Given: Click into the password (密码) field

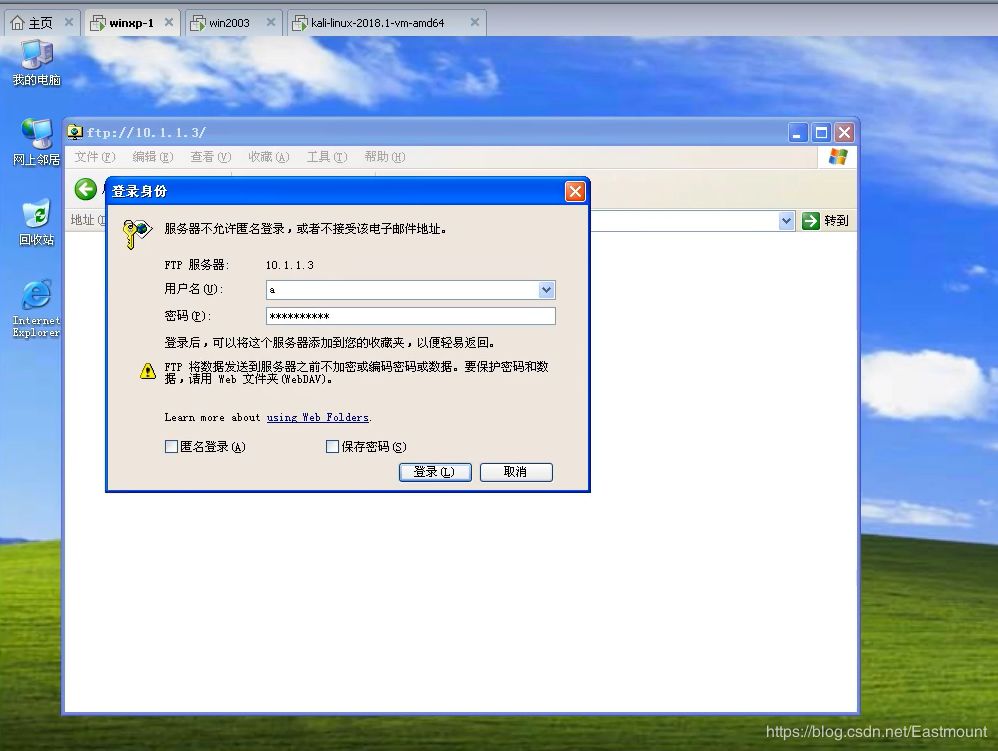Looking at the screenshot, I should 411,316.
